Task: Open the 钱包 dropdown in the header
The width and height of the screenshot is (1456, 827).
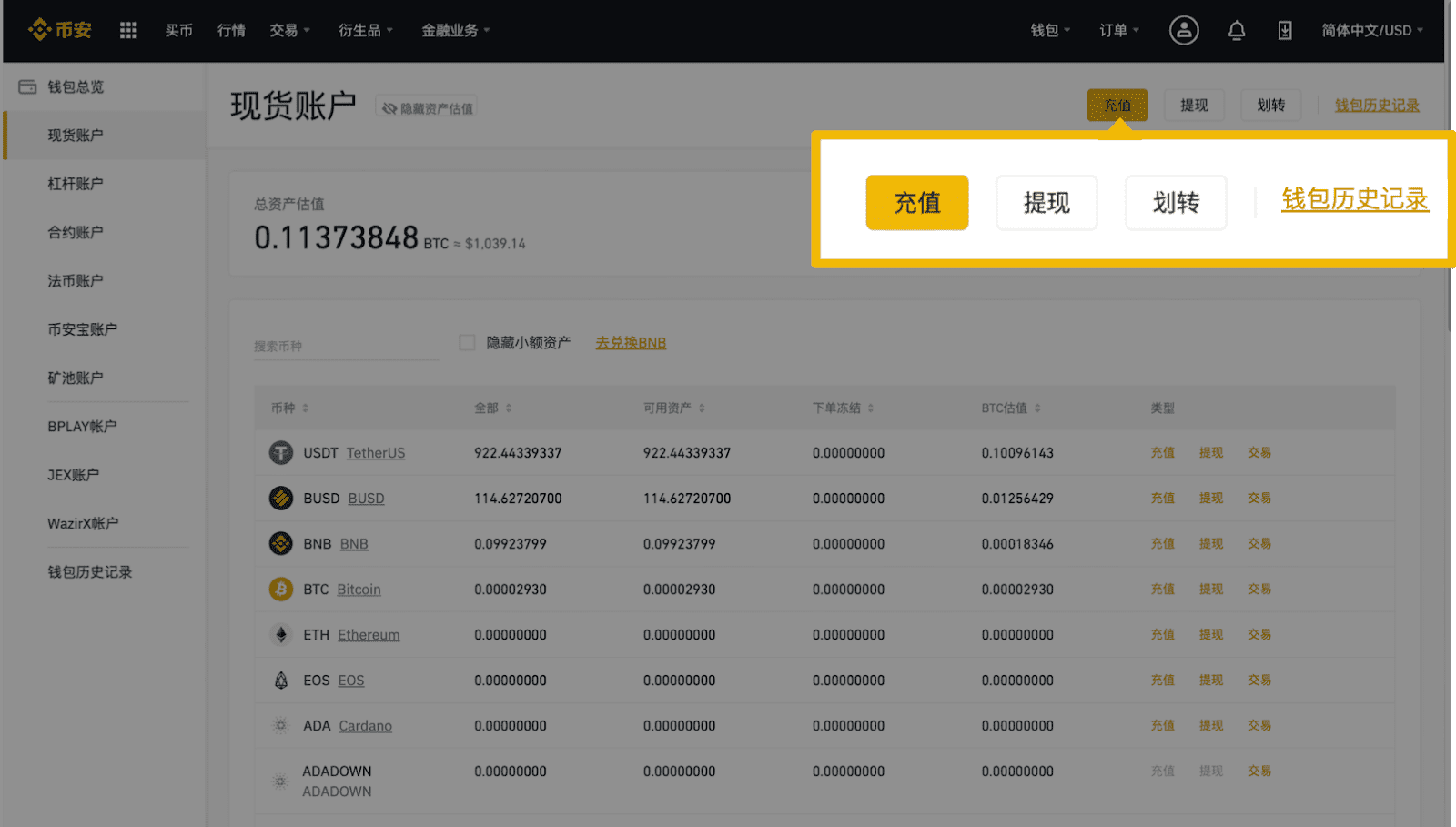Action: click(1050, 30)
